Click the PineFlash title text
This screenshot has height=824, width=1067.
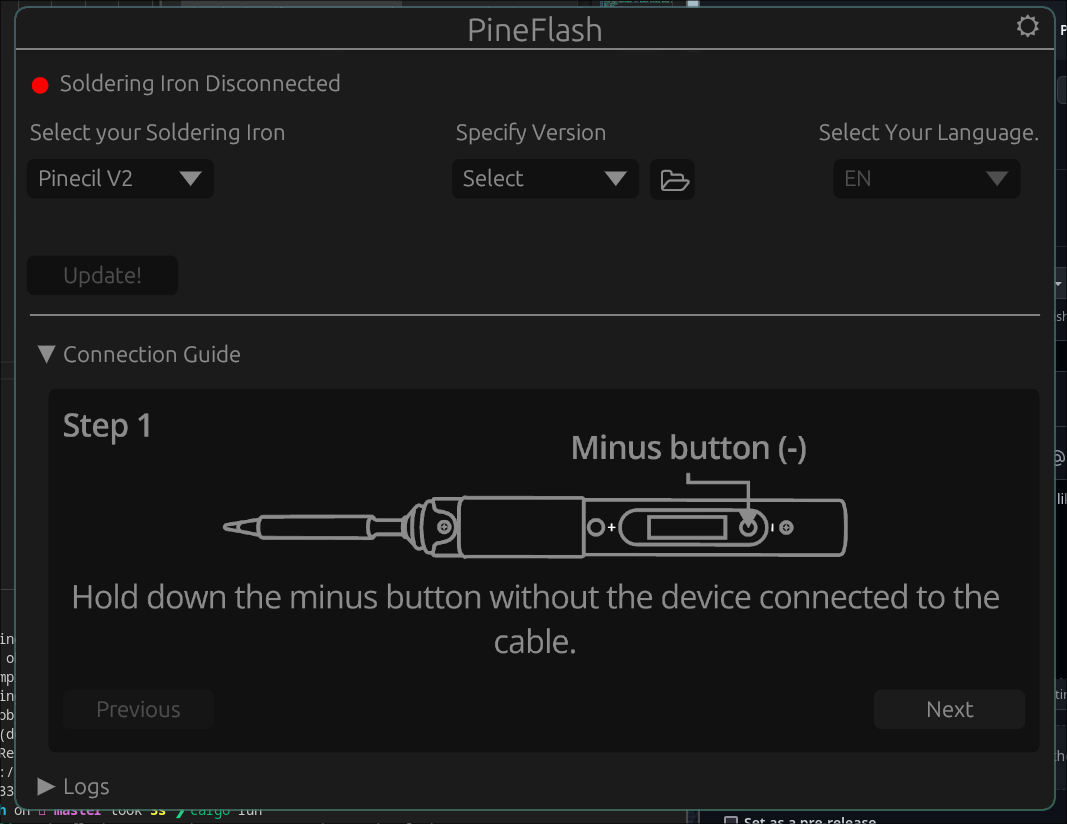[535, 31]
